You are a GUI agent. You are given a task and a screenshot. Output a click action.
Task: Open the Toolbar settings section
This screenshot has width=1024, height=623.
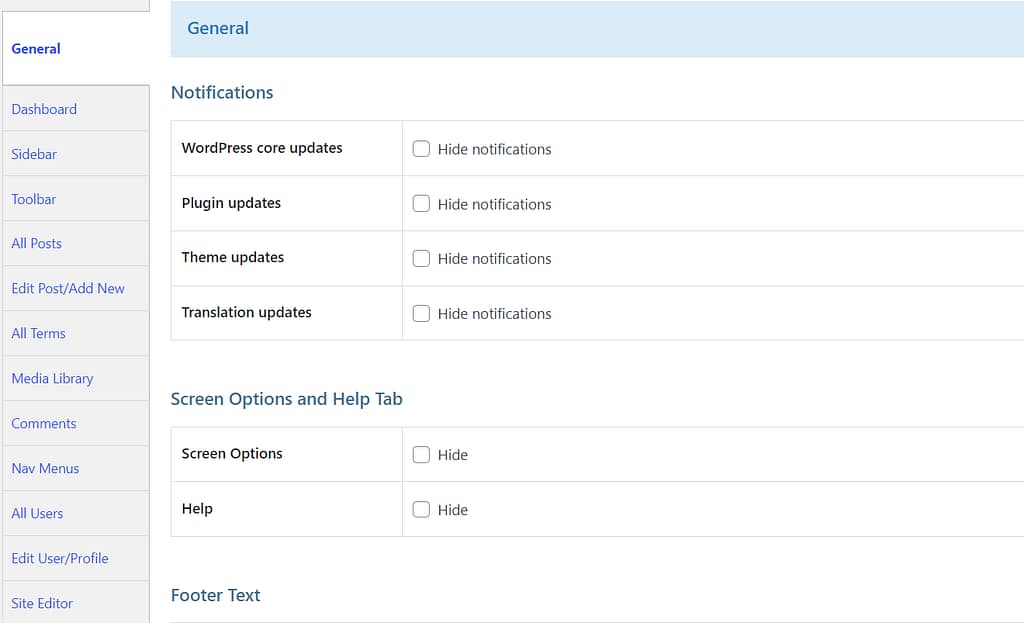[x=34, y=199]
